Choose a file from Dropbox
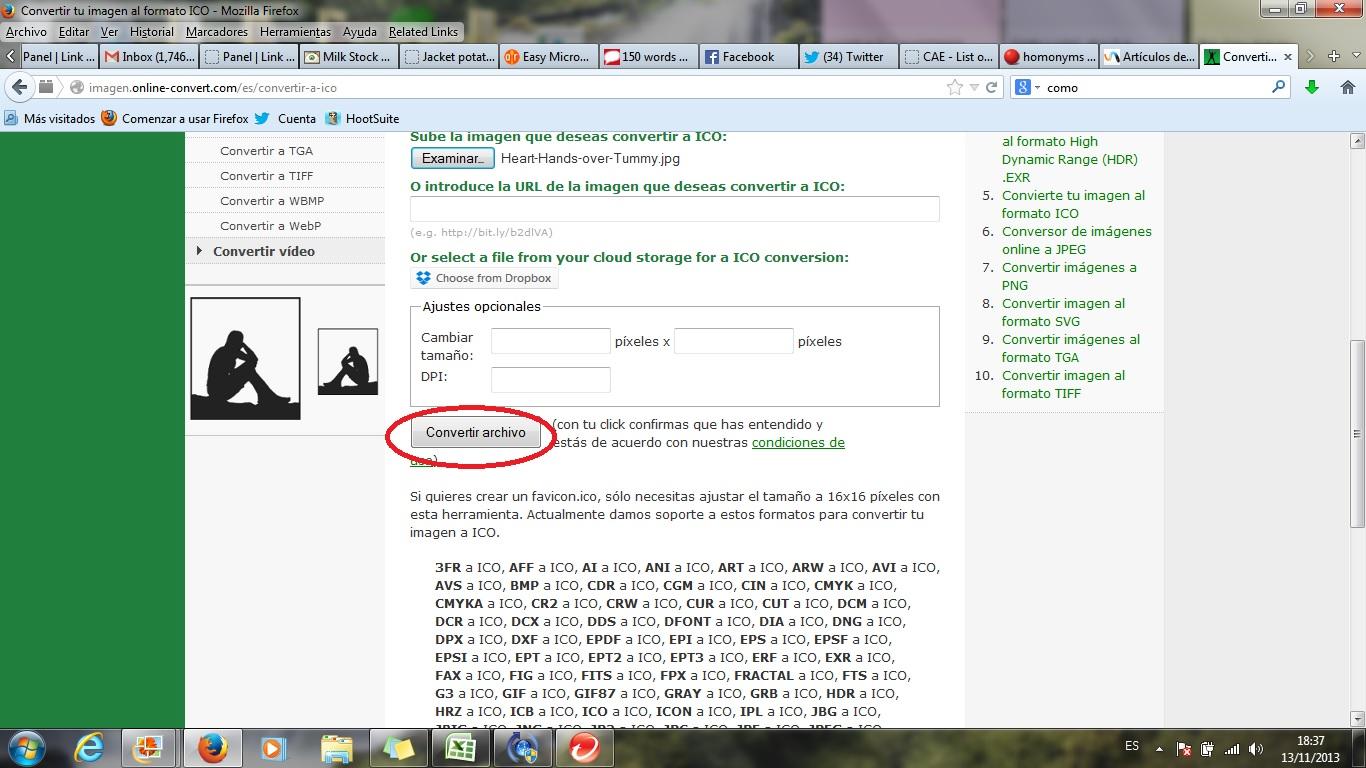 484,278
